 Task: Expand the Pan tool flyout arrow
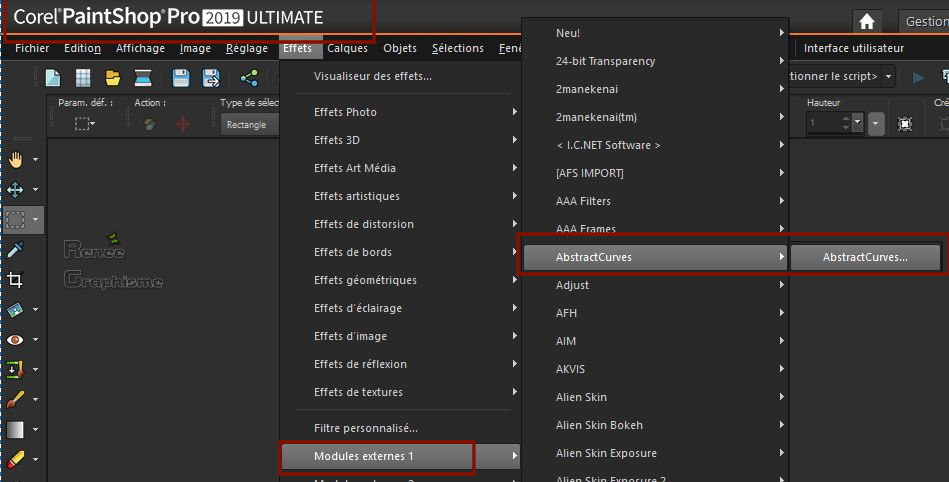pyautogui.click(x=35, y=159)
